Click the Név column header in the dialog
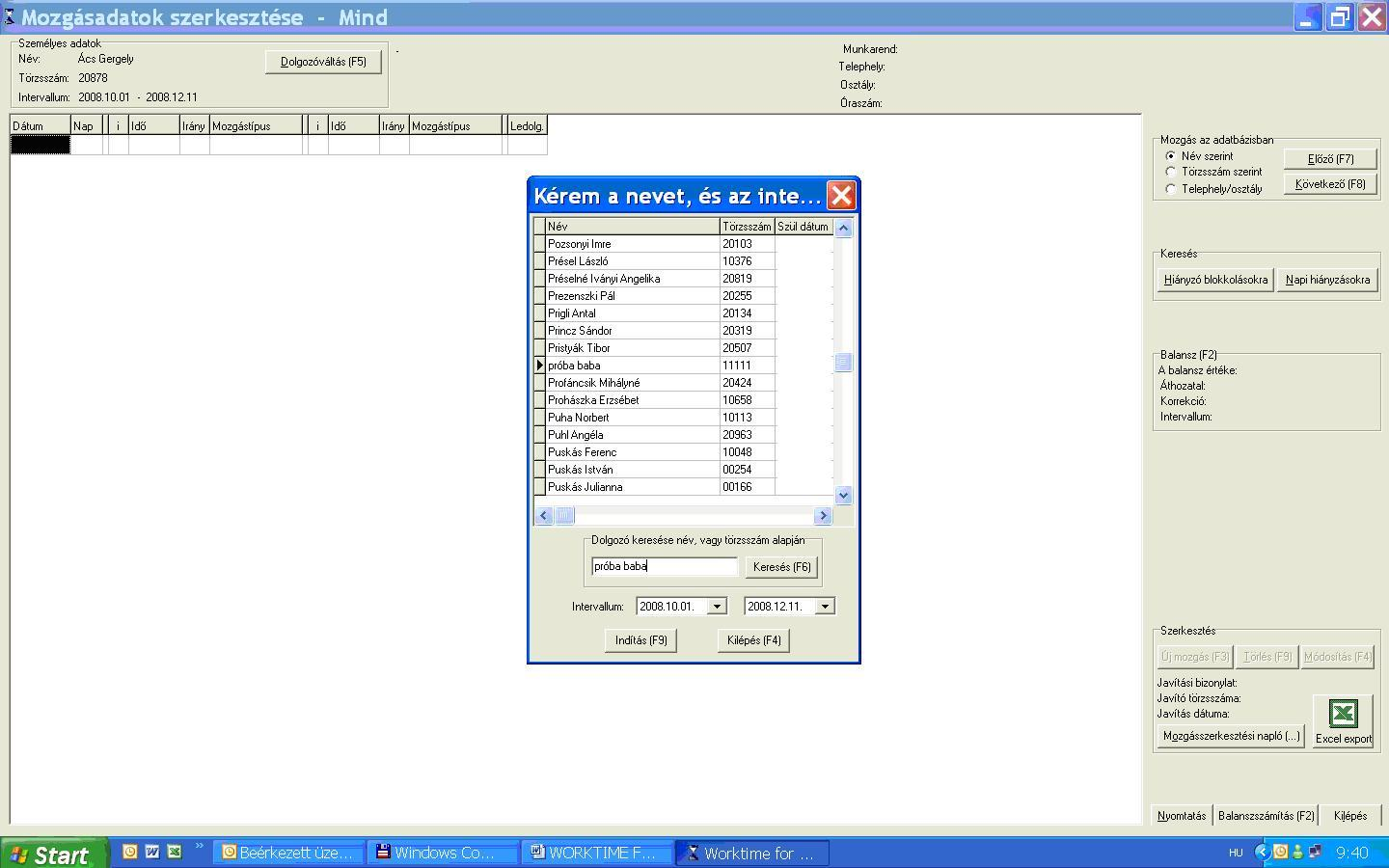The width and height of the screenshot is (1389, 868). tap(633, 227)
